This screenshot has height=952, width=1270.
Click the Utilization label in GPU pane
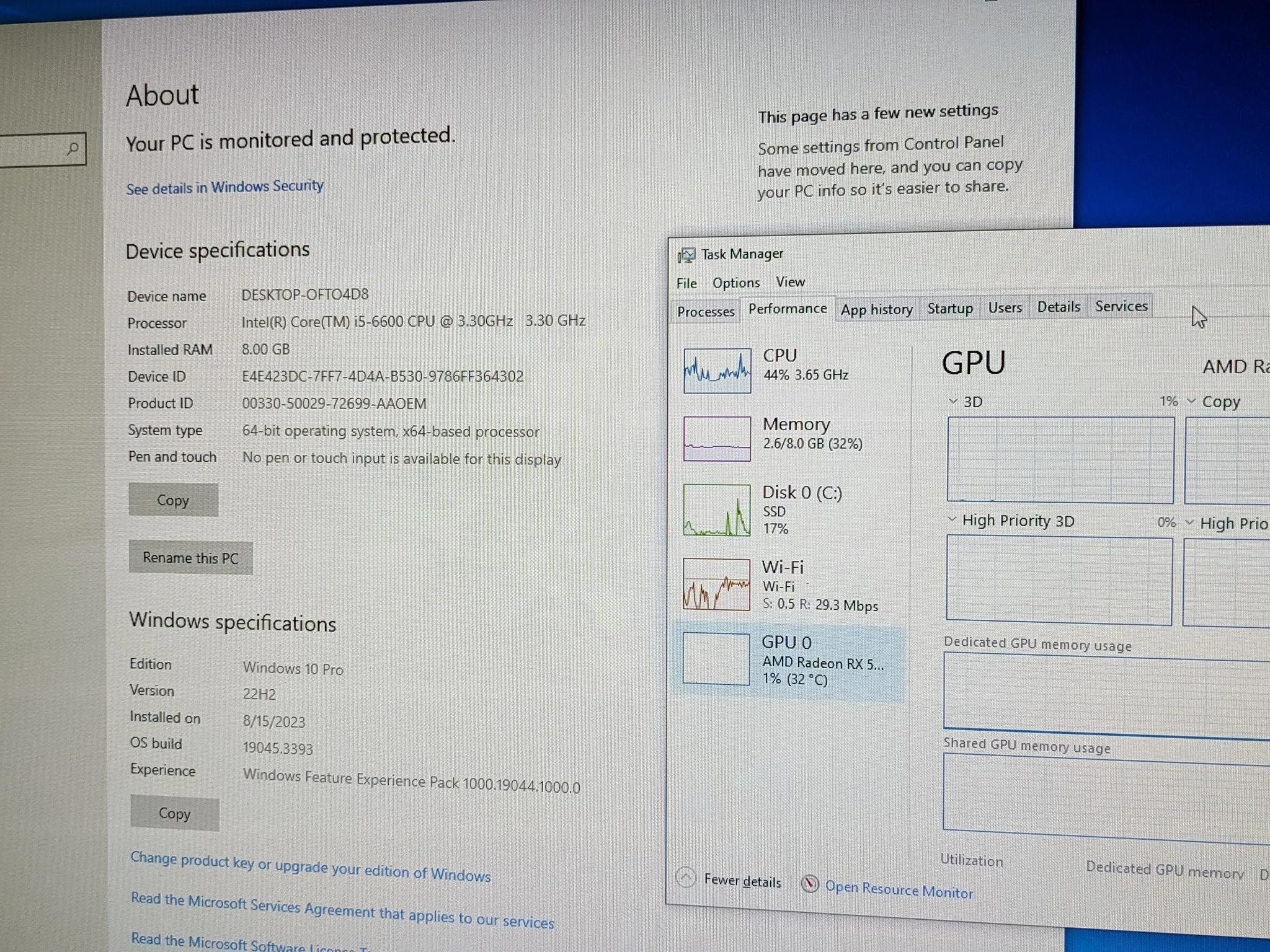pos(971,860)
